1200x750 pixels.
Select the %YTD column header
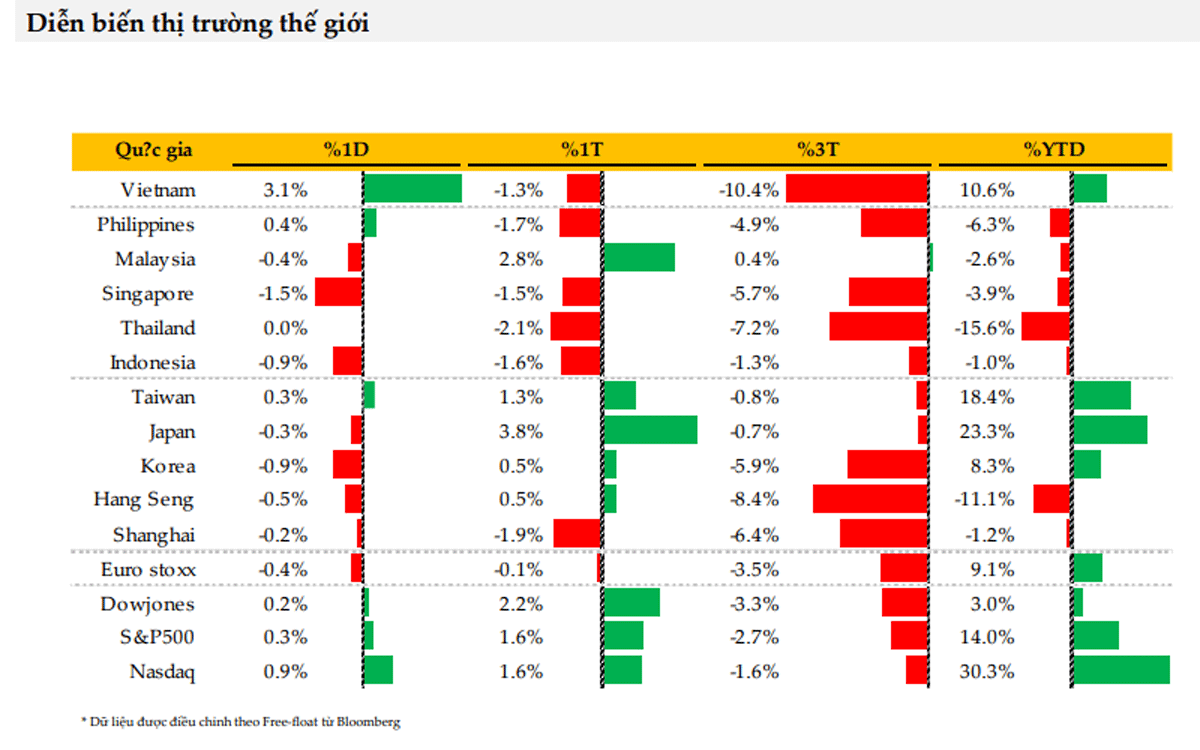click(1053, 150)
